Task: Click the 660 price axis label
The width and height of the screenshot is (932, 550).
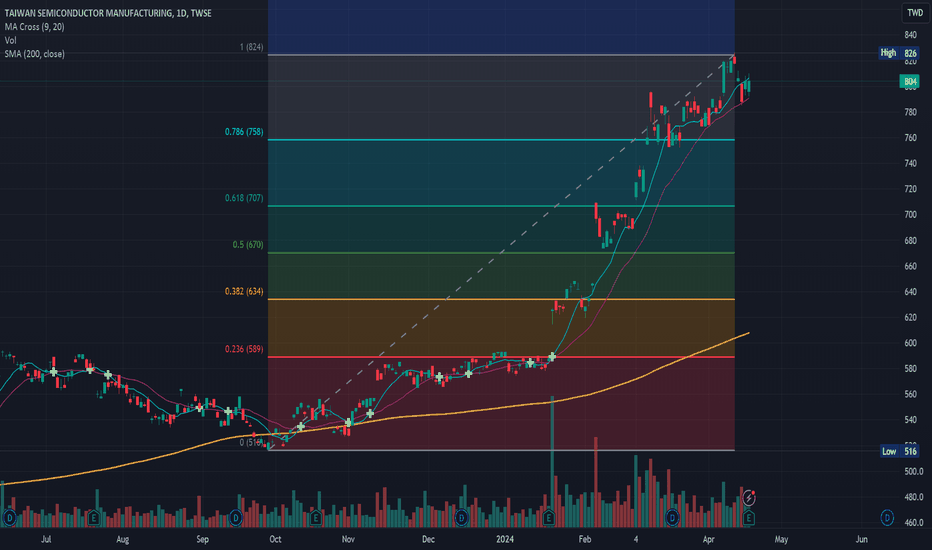Action: click(910, 266)
